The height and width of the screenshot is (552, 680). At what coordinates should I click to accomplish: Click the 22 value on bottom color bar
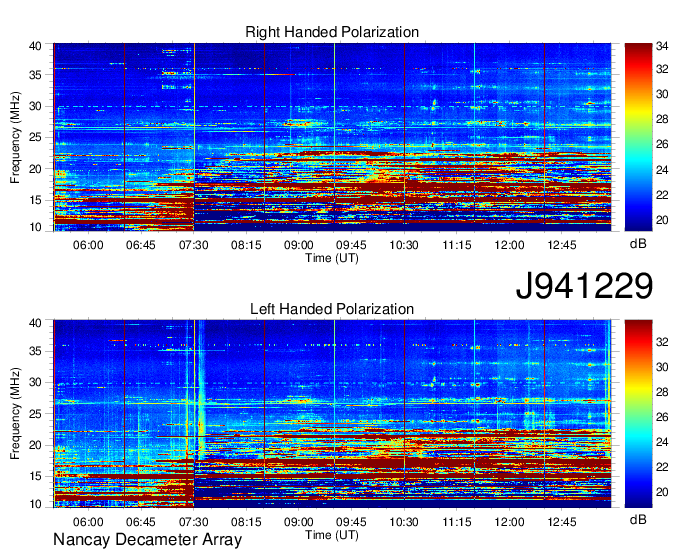point(662,467)
